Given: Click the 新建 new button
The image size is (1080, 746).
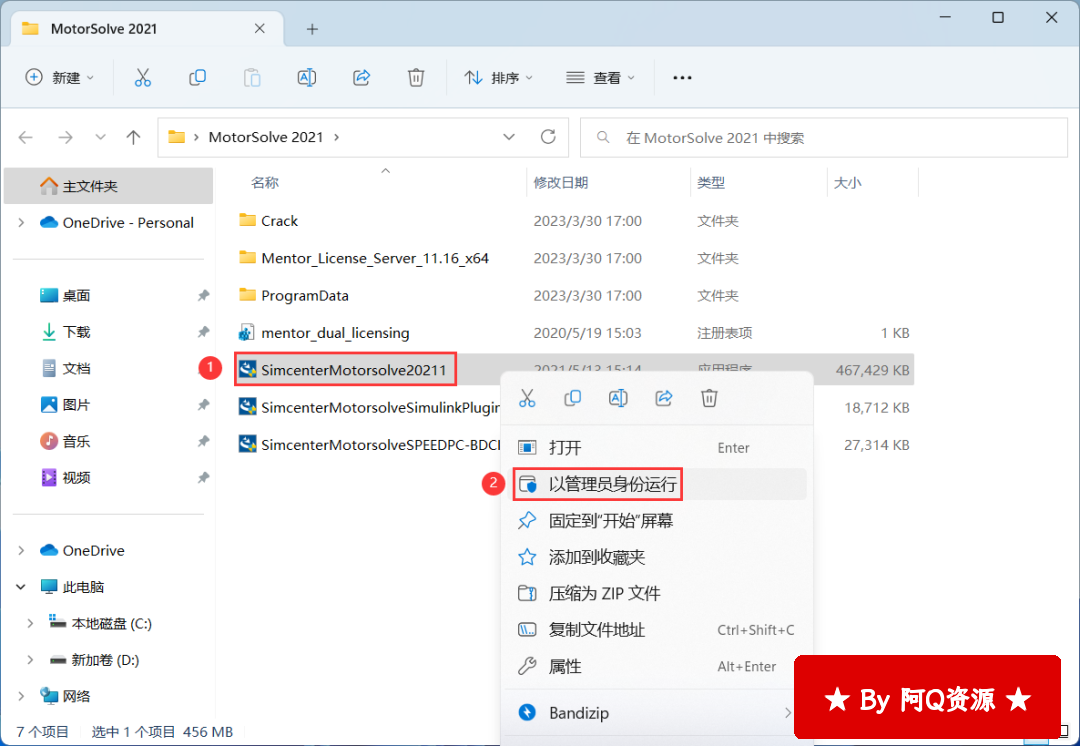Looking at the screenshot, I should click(x=60, y=77).
